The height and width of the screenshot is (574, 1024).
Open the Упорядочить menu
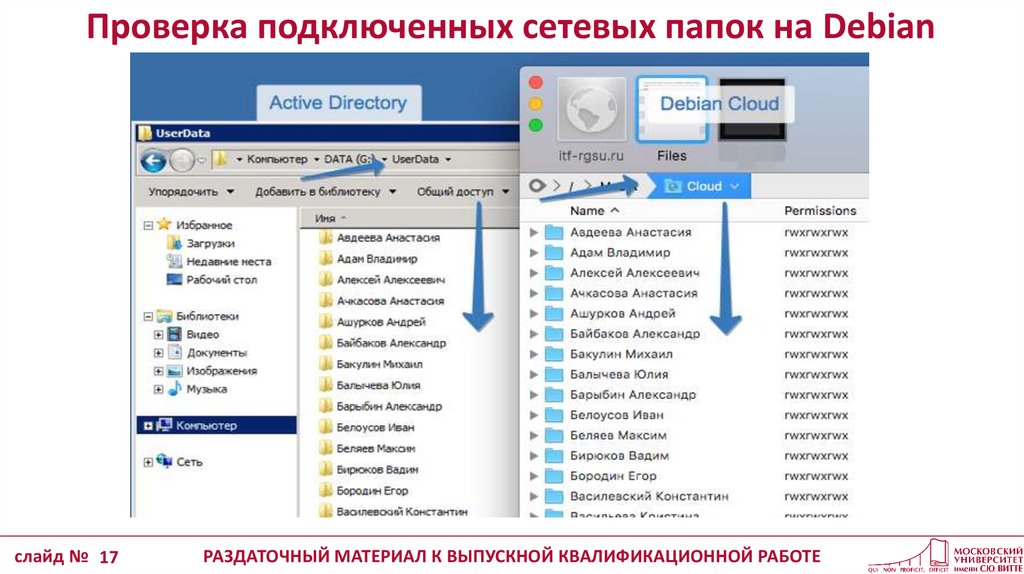pyautogui.click(x=191, y=191)
